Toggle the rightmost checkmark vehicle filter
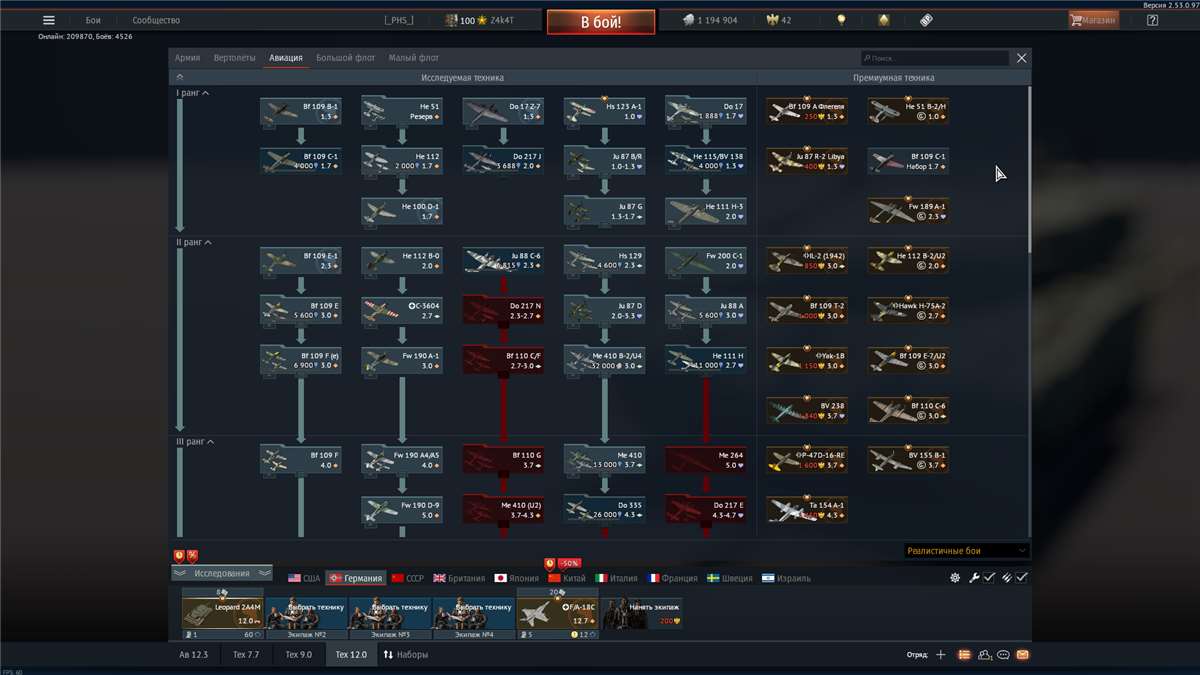 tap(1022, 577)
